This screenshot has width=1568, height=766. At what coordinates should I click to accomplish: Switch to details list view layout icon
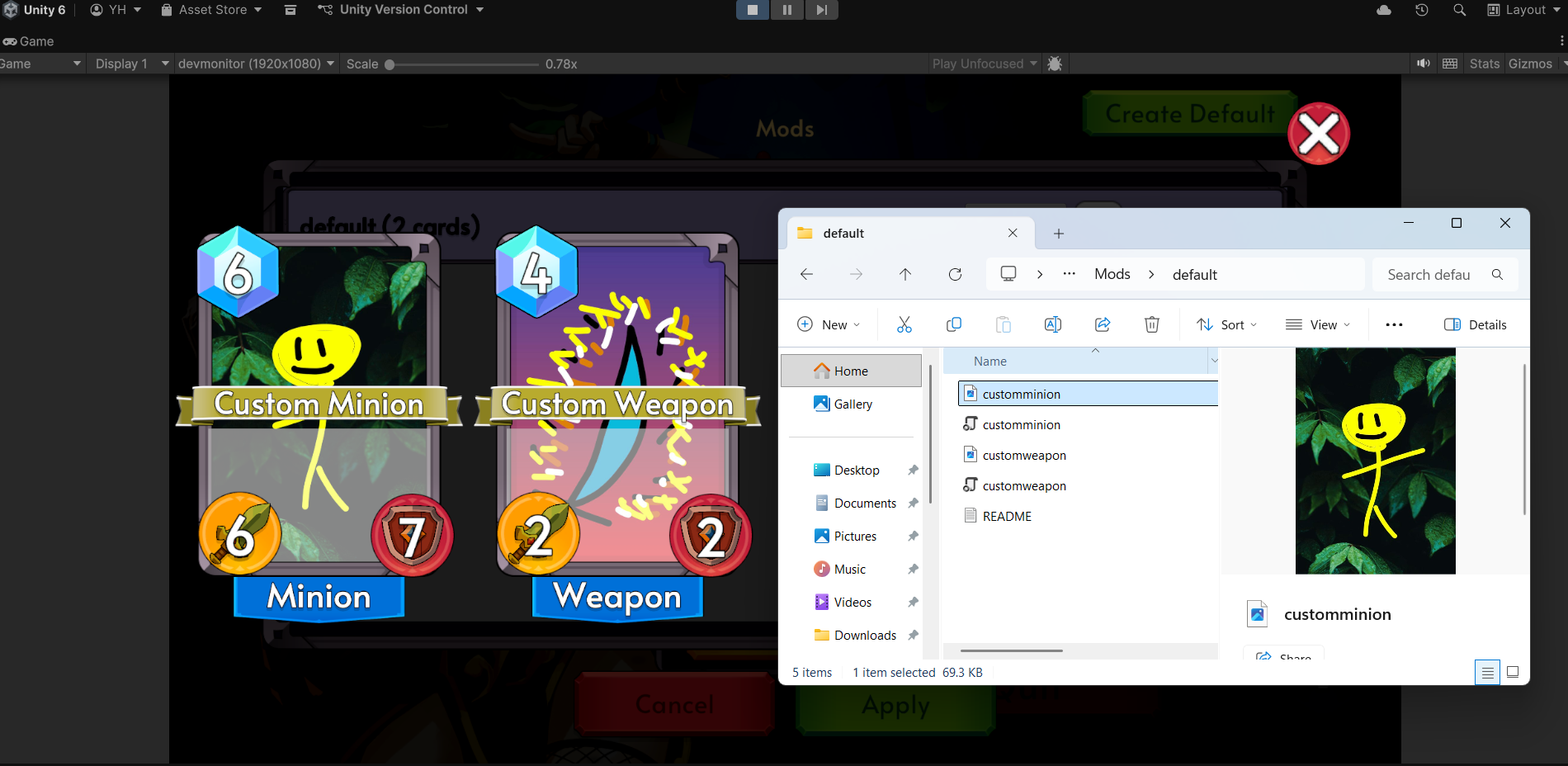[1487, 672]
